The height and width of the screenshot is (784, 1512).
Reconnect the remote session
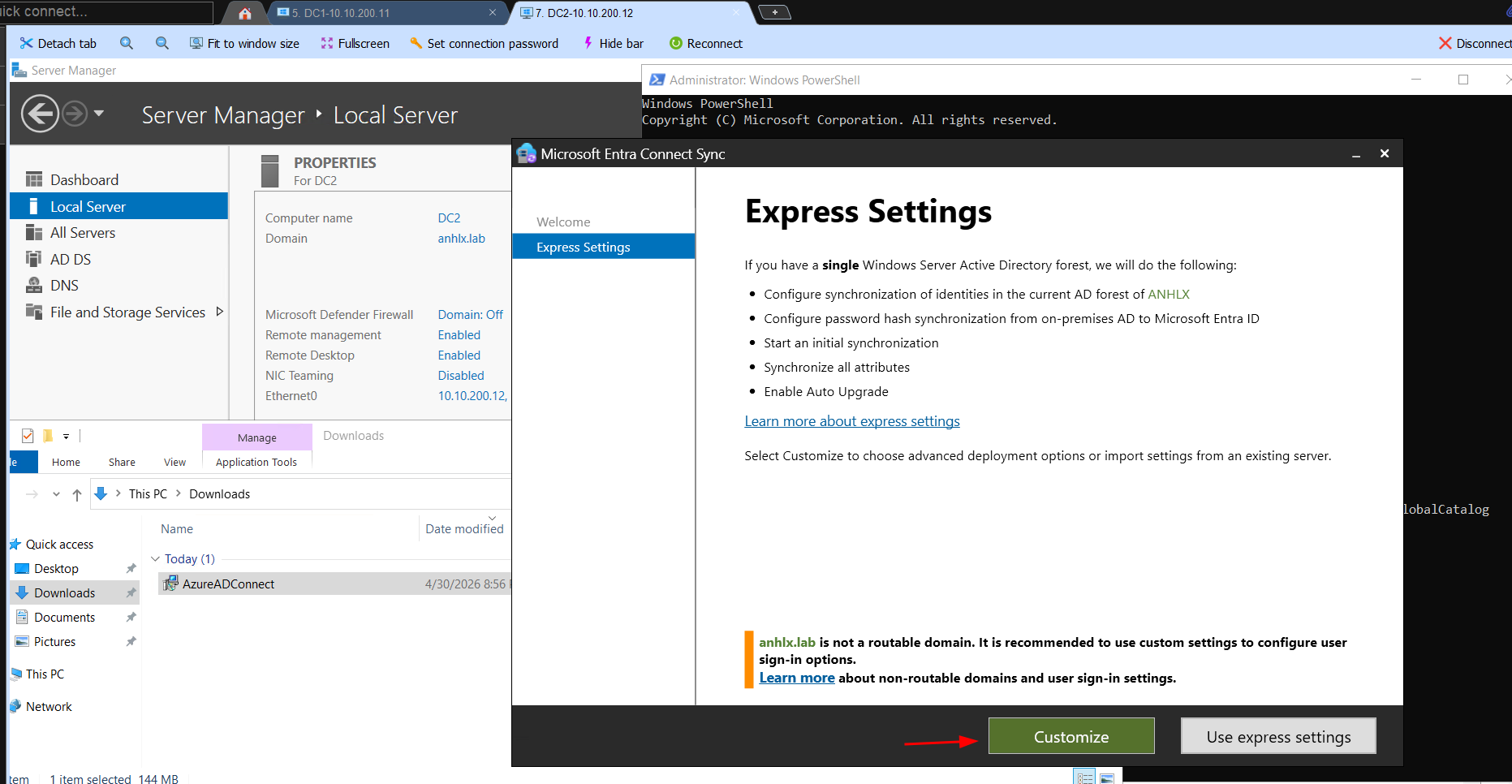705,44
